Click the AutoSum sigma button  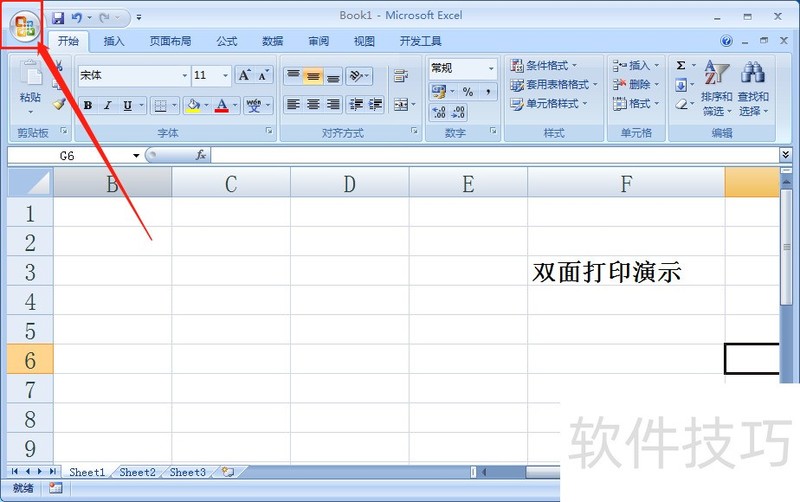click(681, 65)
